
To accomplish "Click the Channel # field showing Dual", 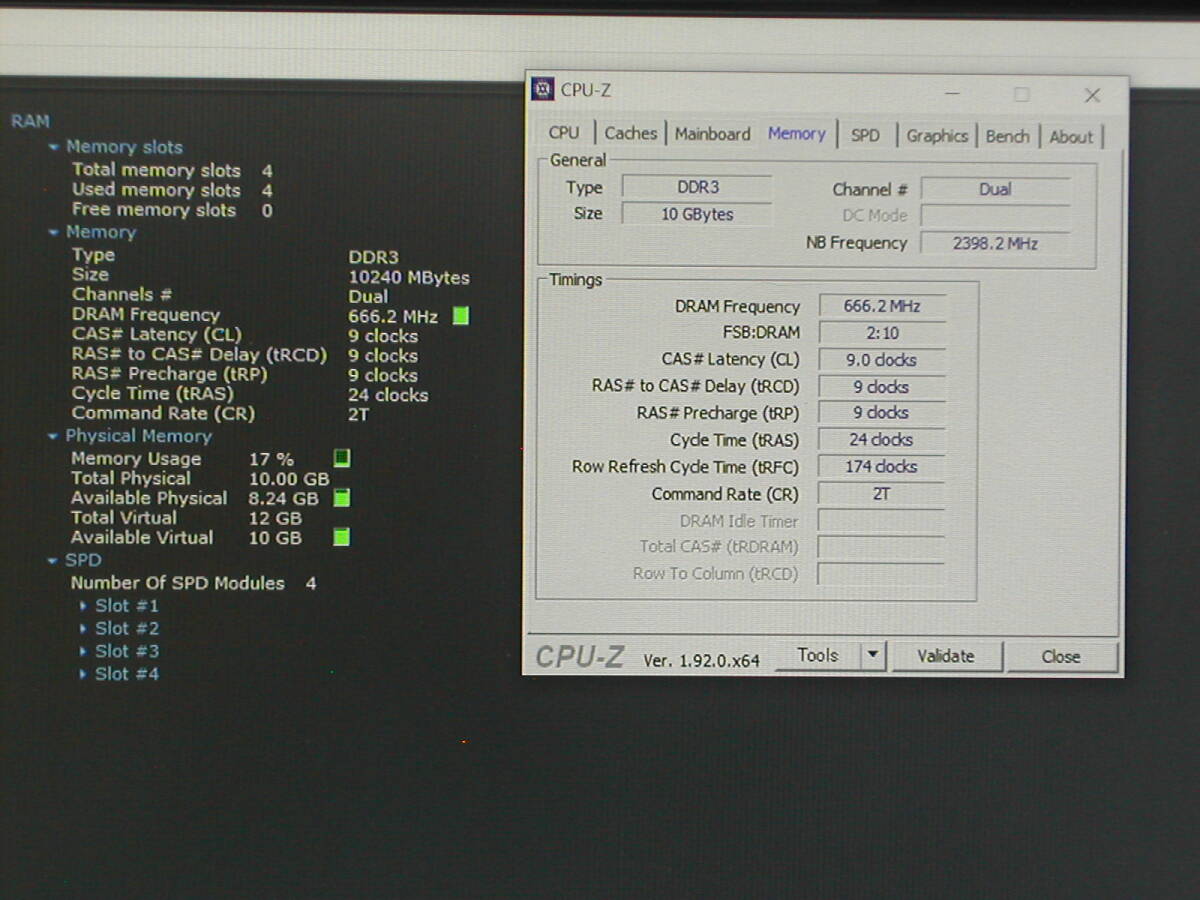I will [x=995, y=189].
